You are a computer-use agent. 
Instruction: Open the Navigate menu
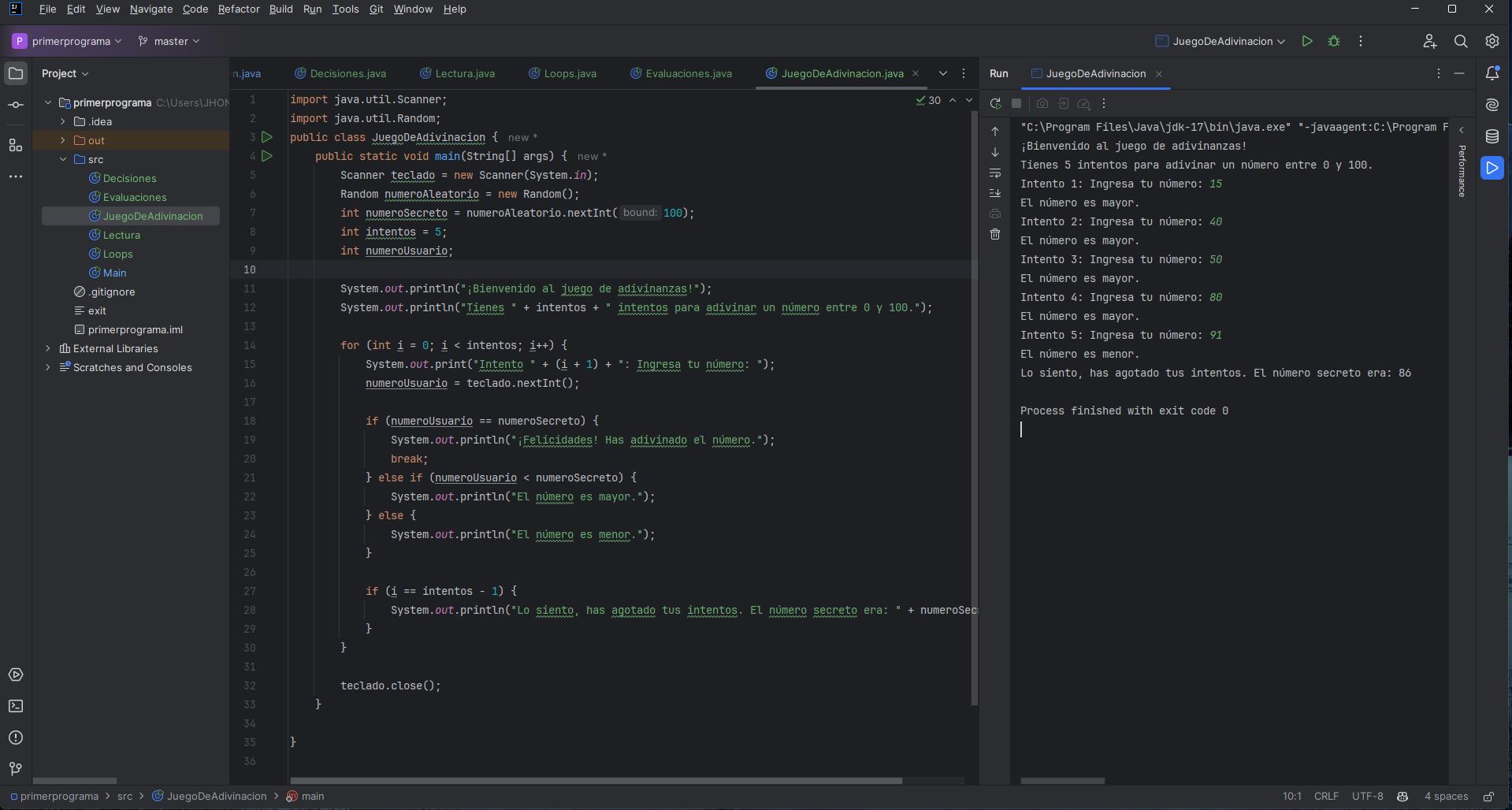click(x=151, y=9)
